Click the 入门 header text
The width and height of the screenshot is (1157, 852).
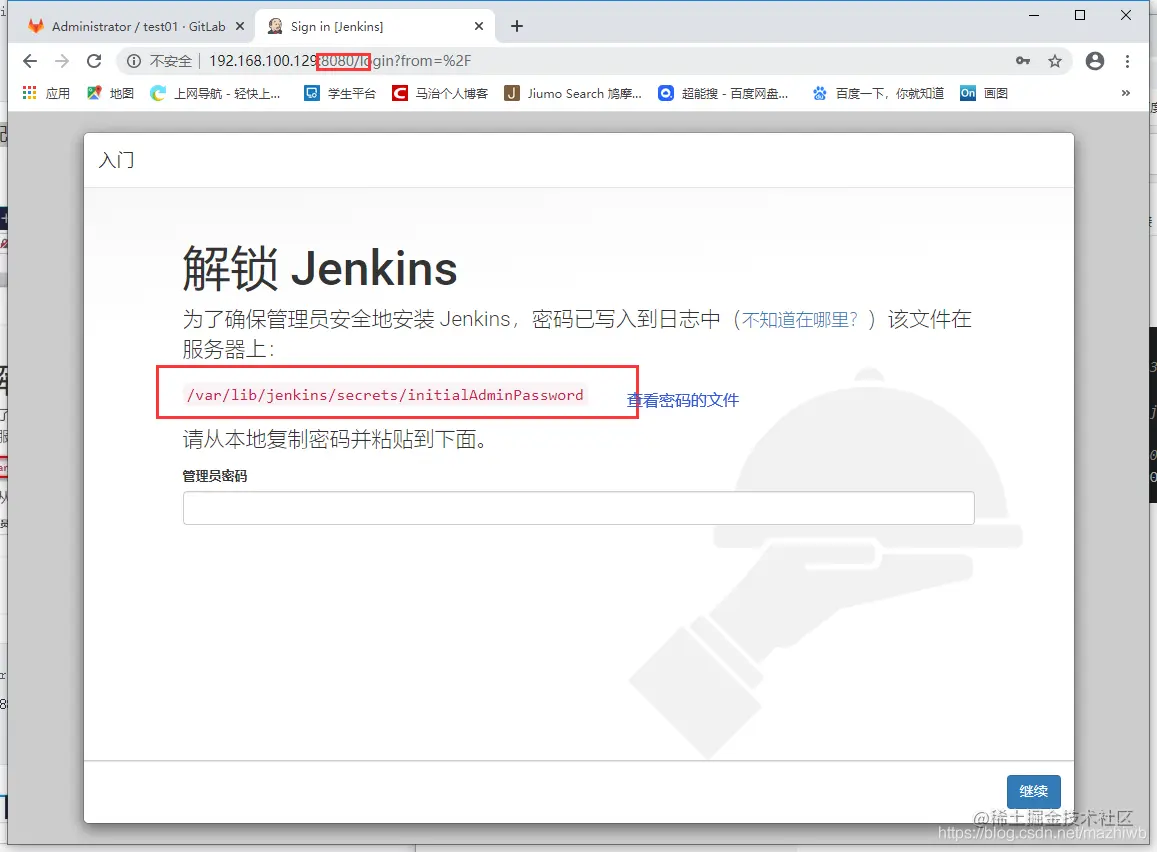[117, 160]
